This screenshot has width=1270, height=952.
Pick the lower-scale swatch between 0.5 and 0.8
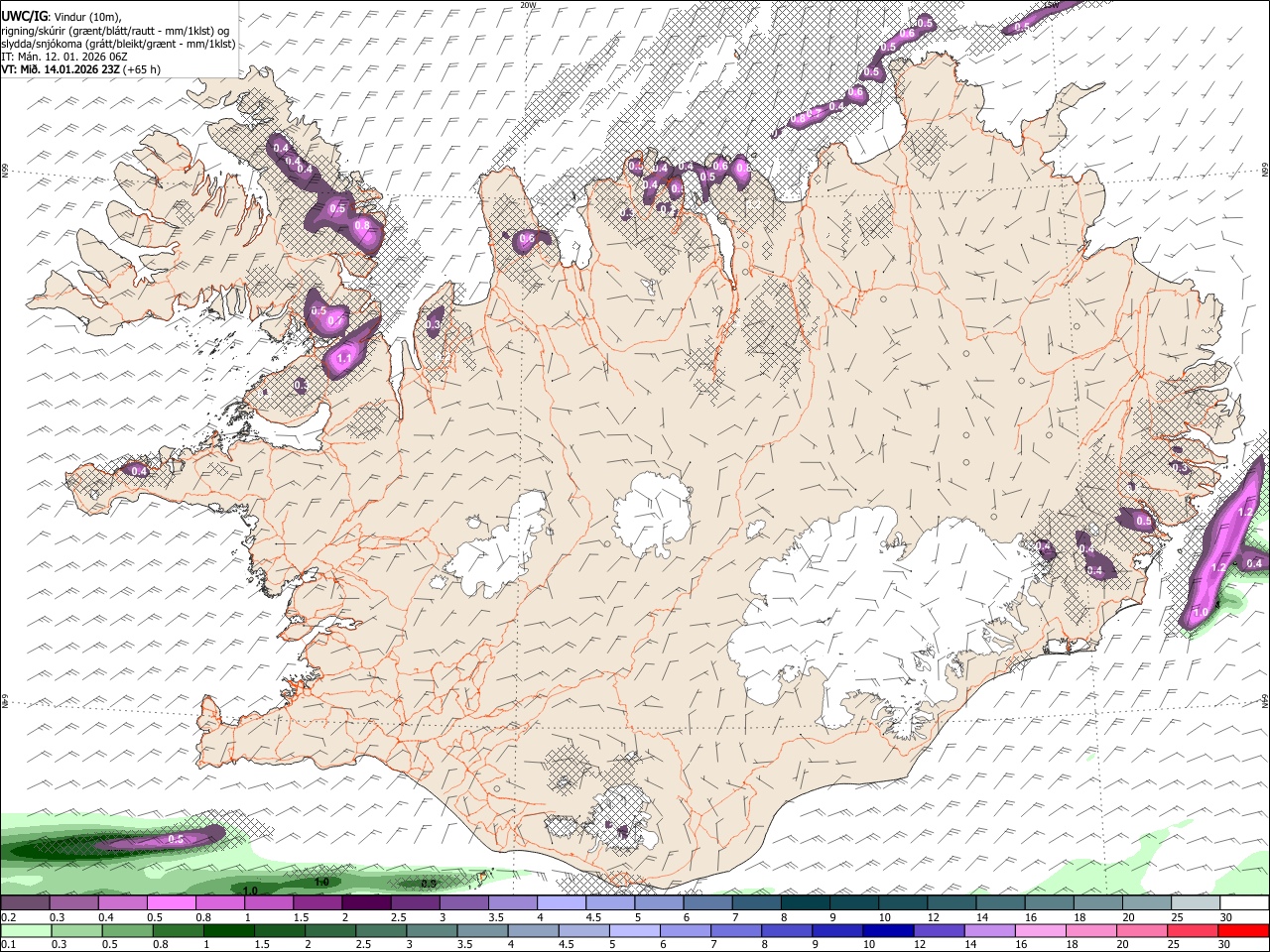click(127, 930)
